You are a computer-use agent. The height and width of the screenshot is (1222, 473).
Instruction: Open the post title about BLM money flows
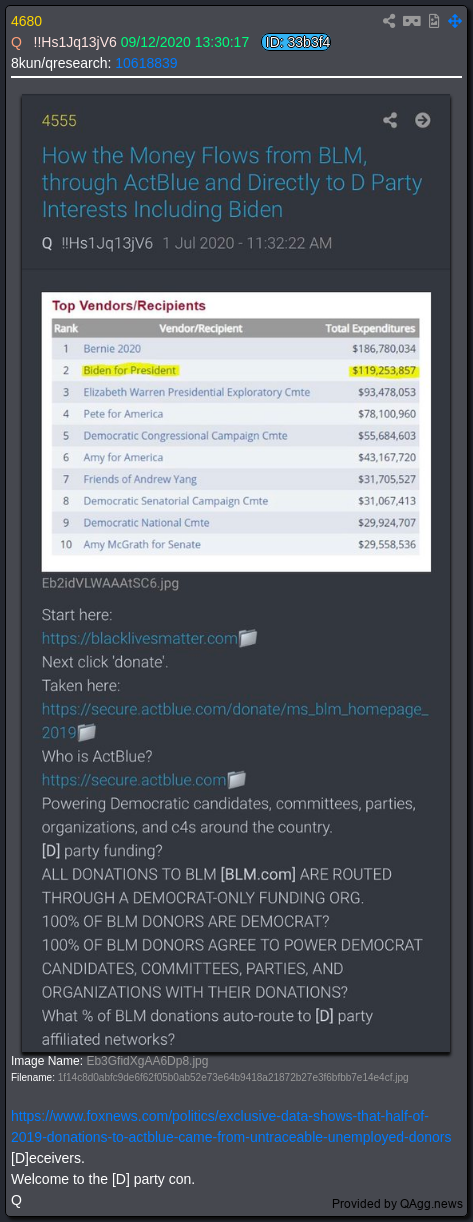232,182
